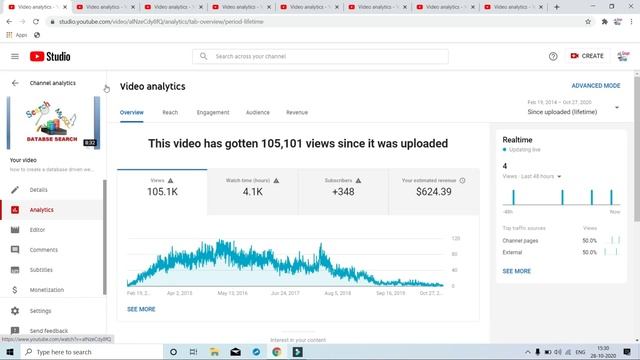The height and width of the screenshot is (360, 640).
Task: Click the Channel pages traffic source row
Action: click(x=561, y=240)
